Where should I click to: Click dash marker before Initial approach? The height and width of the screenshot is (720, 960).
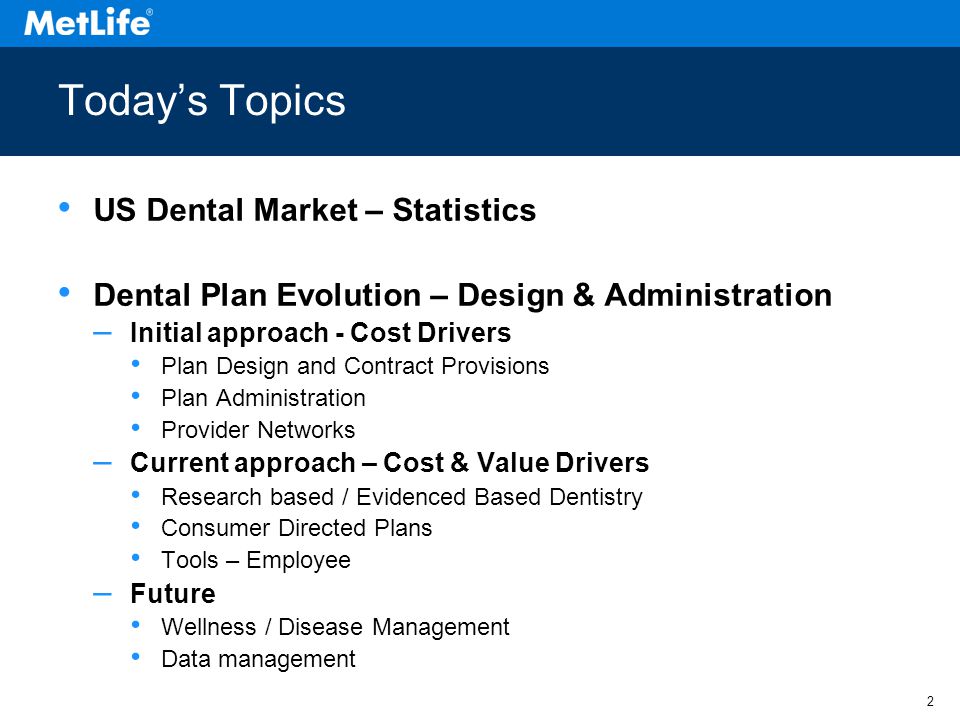(x=102, y=334)
